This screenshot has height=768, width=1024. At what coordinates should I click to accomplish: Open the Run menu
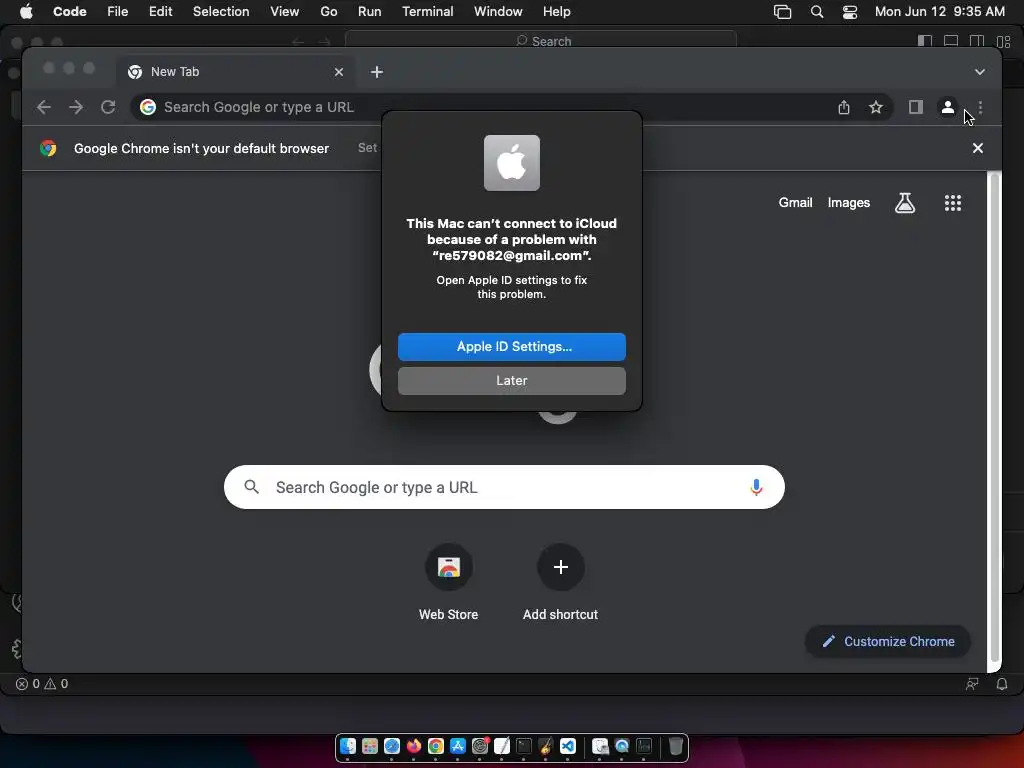click(x=370, y=12)
